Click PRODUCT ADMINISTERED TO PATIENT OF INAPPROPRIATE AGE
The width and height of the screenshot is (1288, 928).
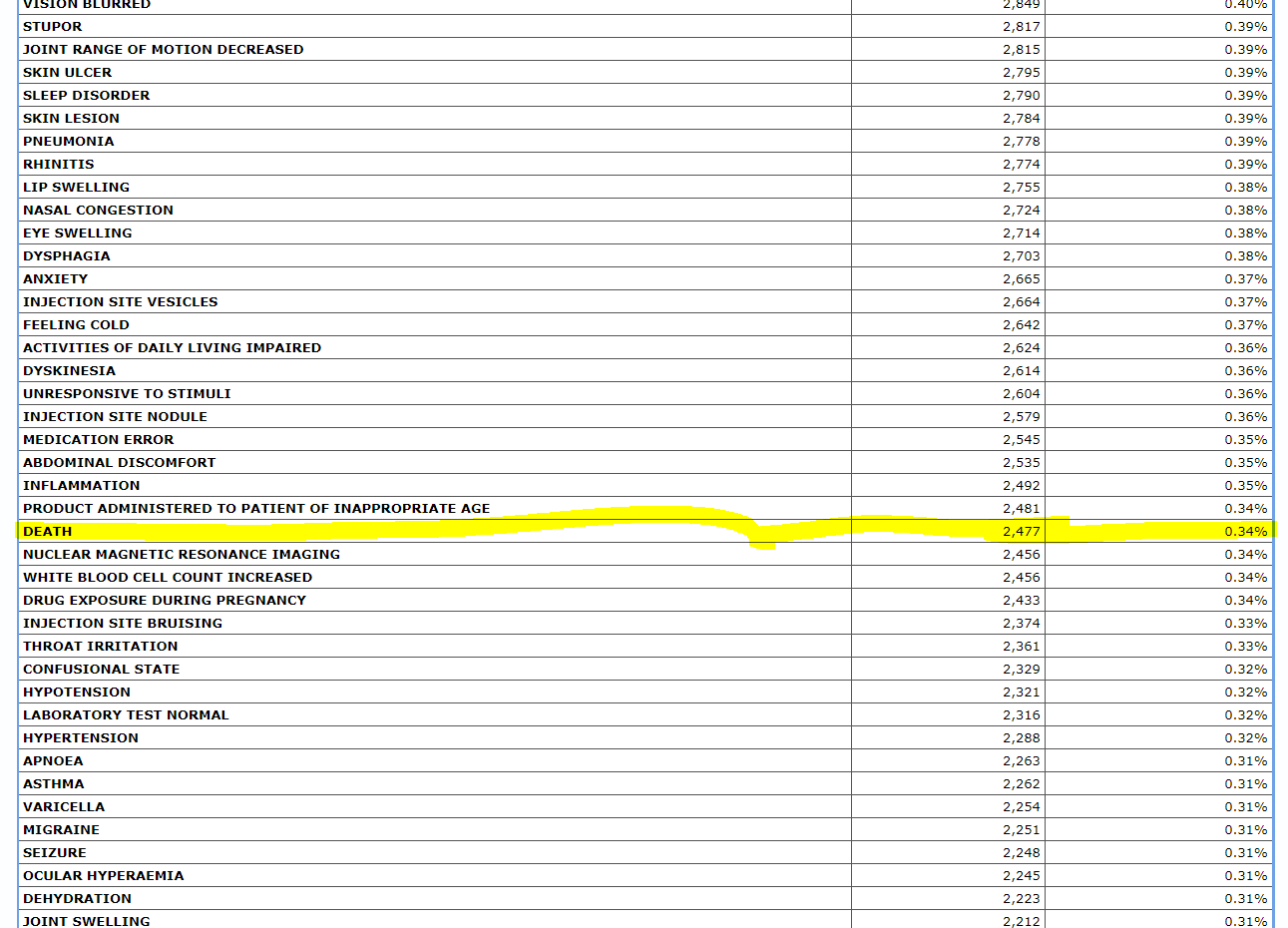(x=257, y=509)
